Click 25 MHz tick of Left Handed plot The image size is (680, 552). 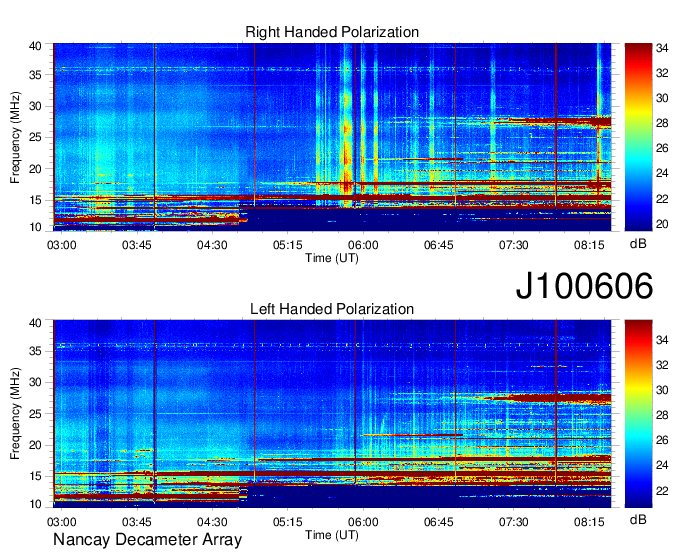[35, 414]
